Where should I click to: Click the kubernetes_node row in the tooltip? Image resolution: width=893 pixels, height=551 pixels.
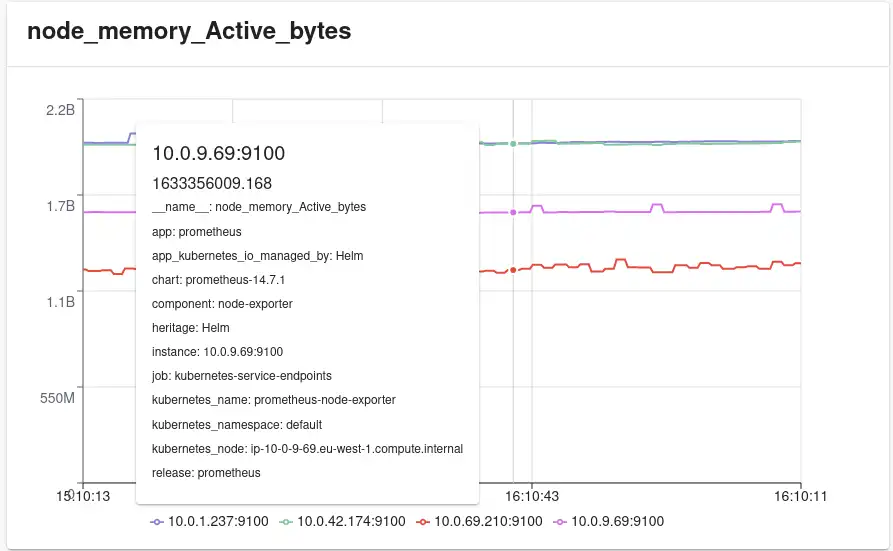pyautogui.click(x=307, y=448)
